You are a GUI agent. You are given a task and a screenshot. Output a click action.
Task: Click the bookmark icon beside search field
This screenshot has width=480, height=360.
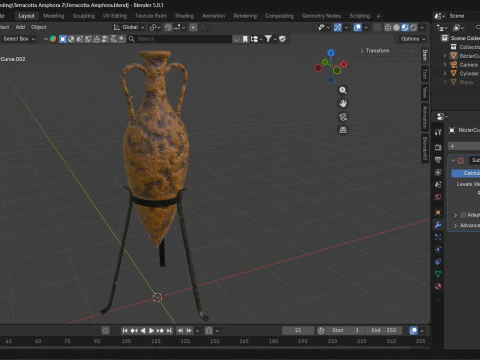point(245,39)
